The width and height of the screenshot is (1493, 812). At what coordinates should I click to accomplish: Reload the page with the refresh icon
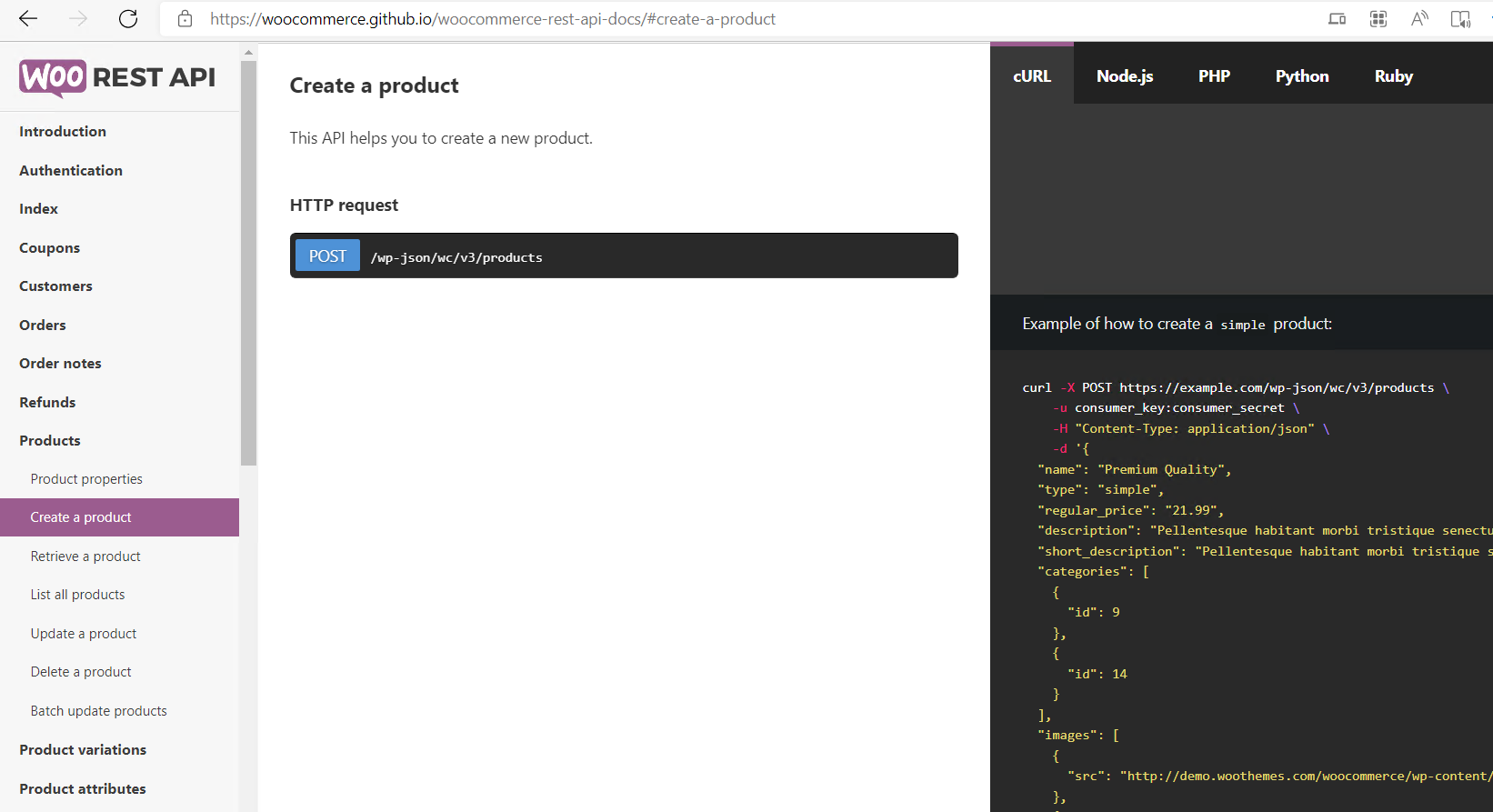pos(128,19)
